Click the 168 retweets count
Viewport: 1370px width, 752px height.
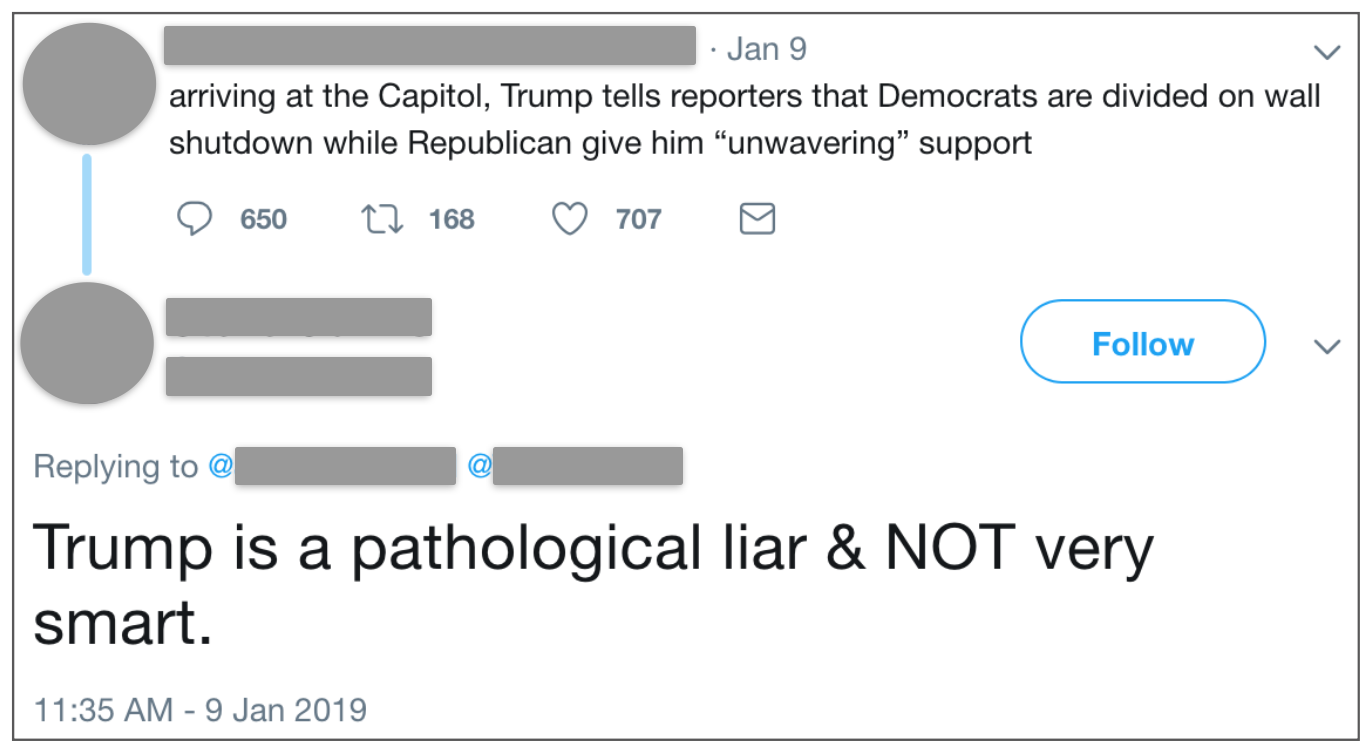pos(451,219)
